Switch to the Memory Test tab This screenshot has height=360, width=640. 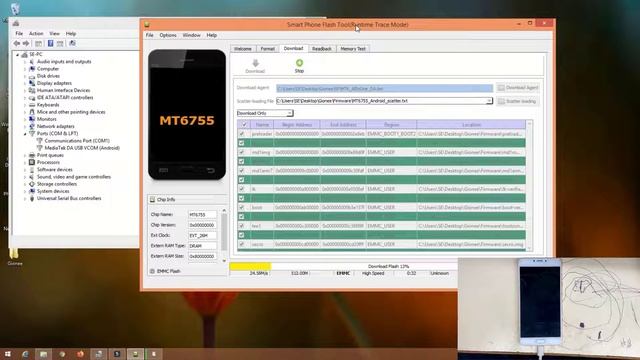(x=353, y=49)
